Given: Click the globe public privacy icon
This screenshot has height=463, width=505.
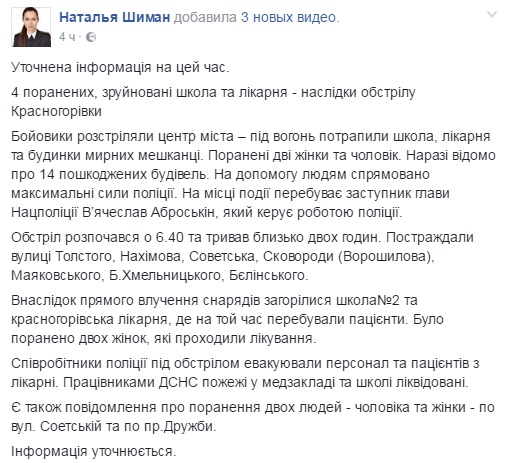Looking at the screenshot, I should pos(91,37).
